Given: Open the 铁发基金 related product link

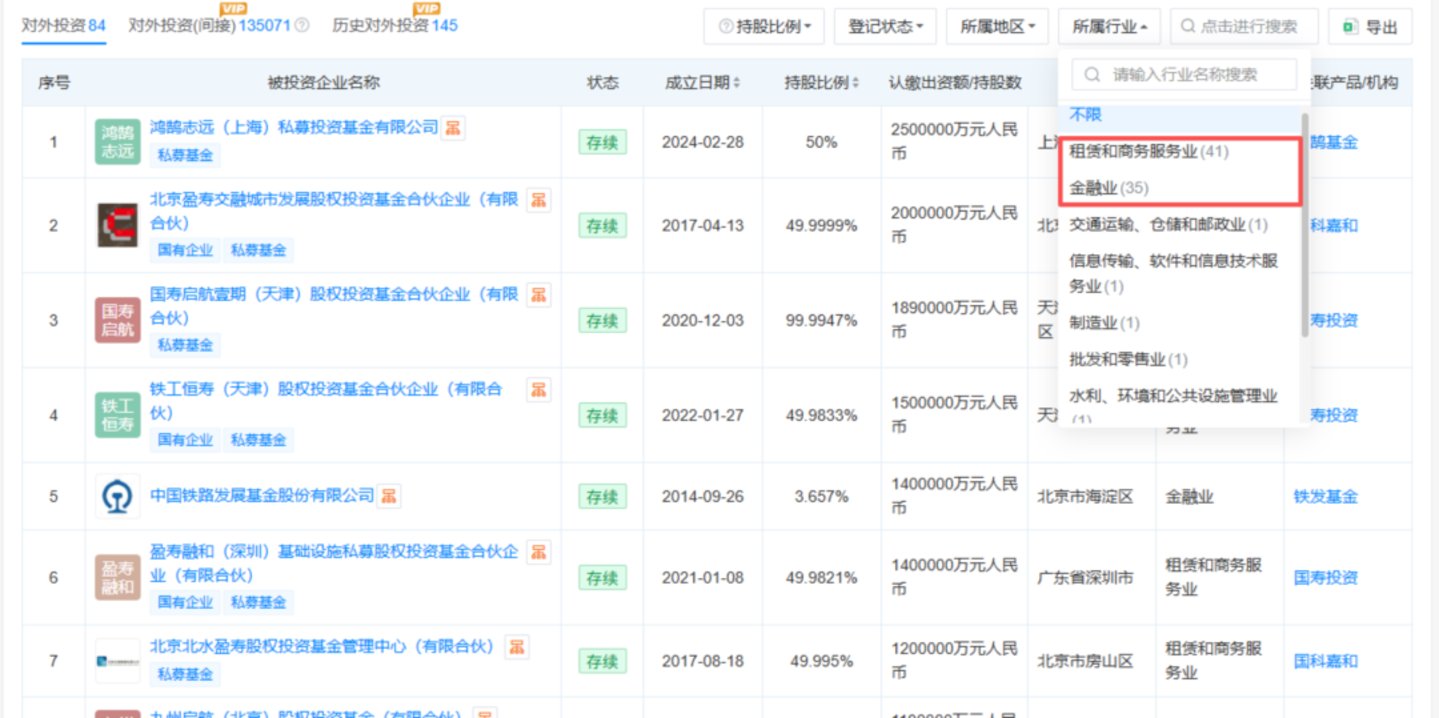Looking at the screenshot, I should [1326, 496].
